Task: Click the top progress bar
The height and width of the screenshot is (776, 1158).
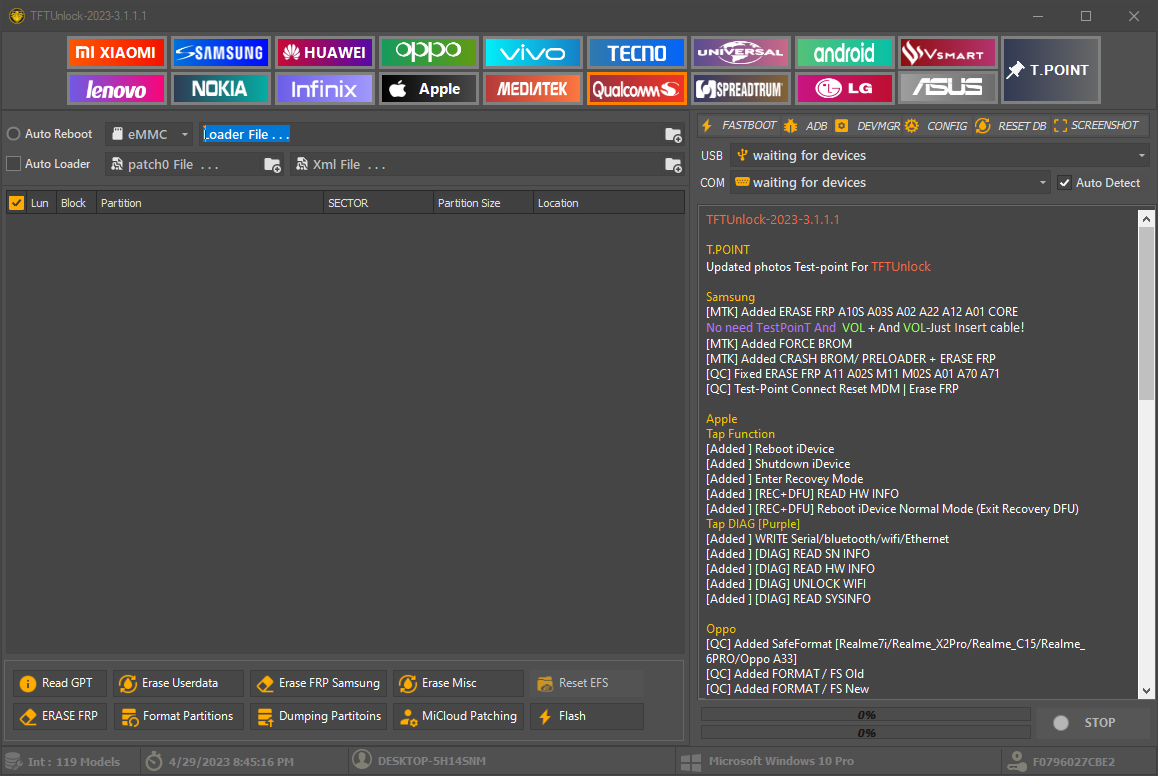Action: (x=866, y=715)
